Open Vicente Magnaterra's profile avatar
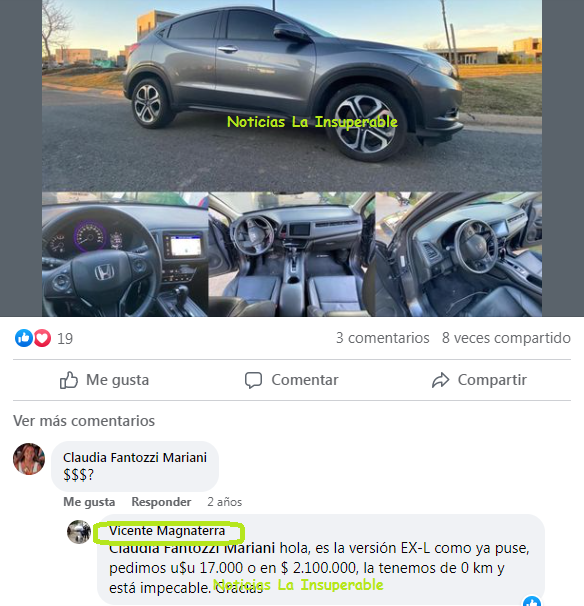The width and height of the screenshot is (584, 606). [79, 532]
